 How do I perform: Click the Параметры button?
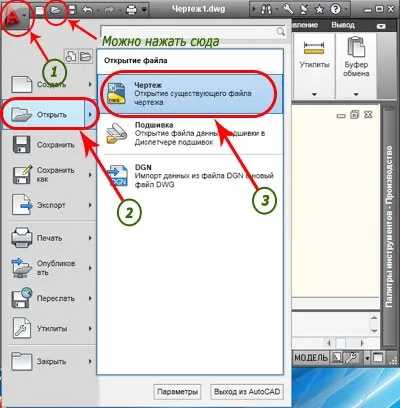(x=177, y=392)
